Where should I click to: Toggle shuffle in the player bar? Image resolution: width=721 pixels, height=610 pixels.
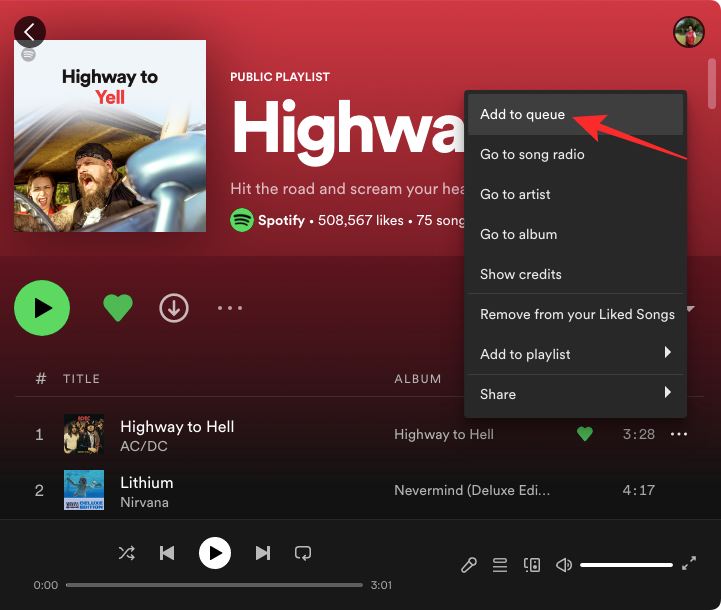pos(126,553)
